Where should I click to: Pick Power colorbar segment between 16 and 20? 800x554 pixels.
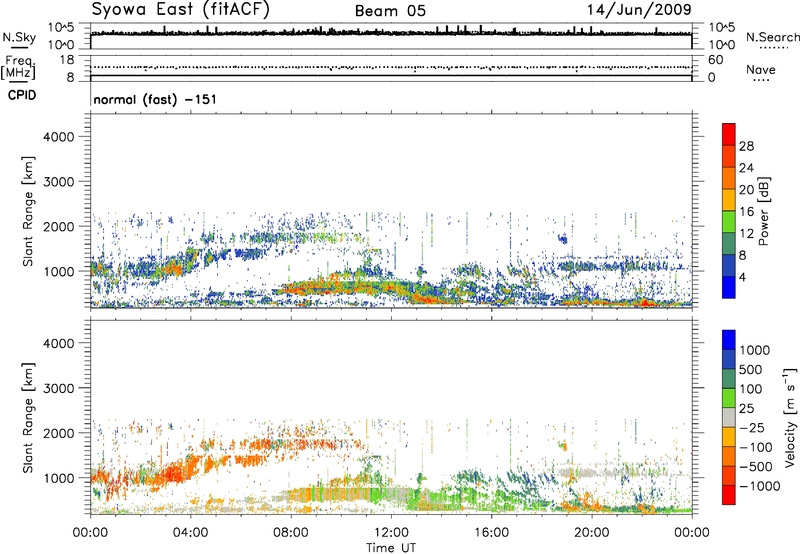pos(729,200)
